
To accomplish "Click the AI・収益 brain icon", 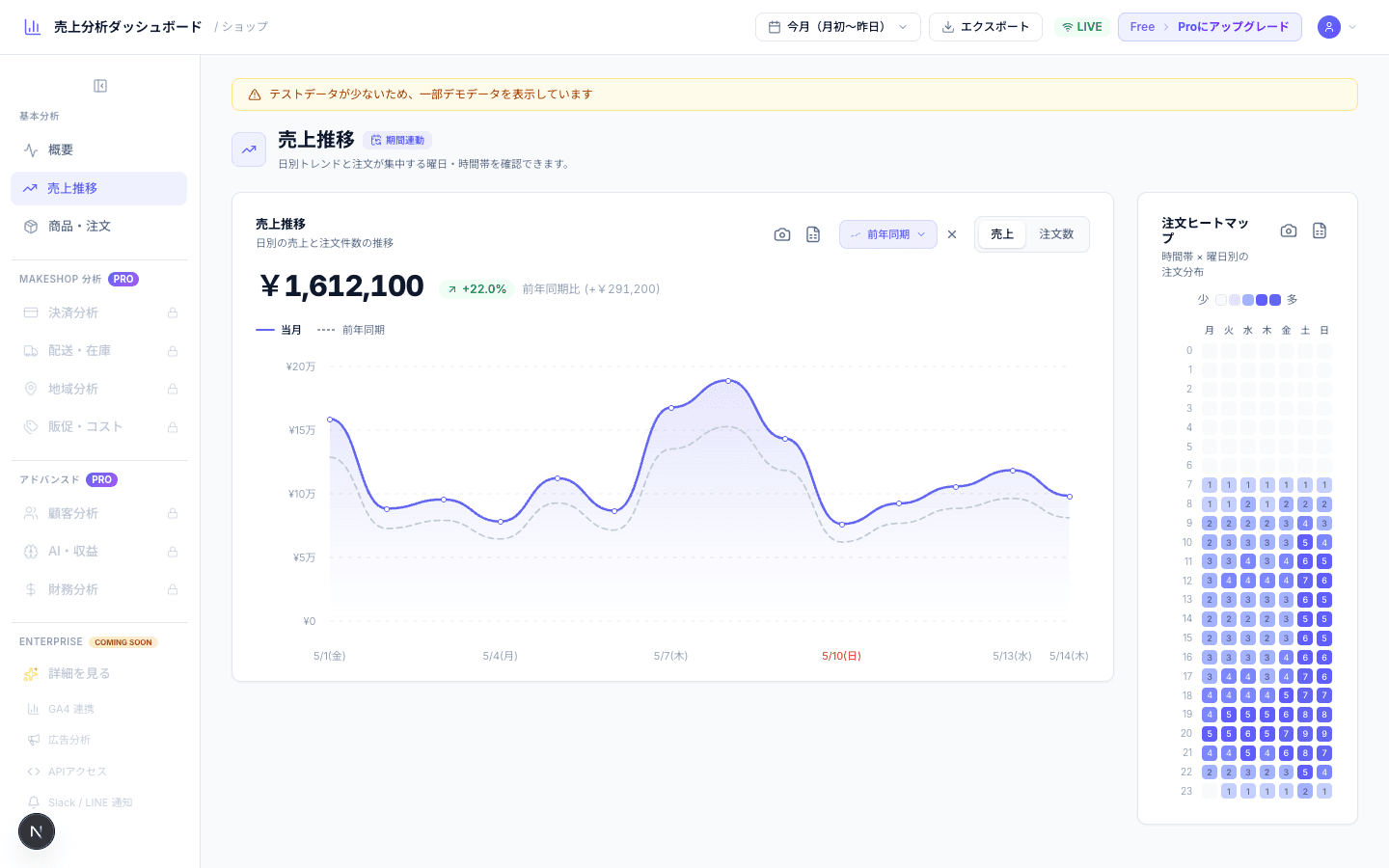I will (x=31, y=552).
